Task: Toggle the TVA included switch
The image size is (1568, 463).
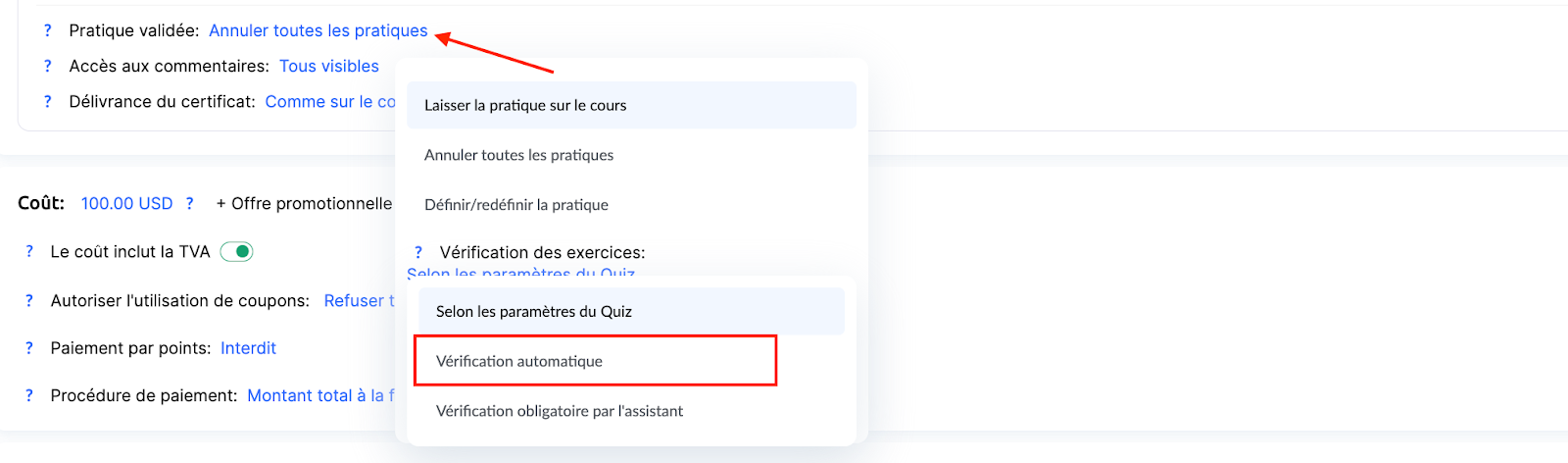Action: click(x=237, y=252)
